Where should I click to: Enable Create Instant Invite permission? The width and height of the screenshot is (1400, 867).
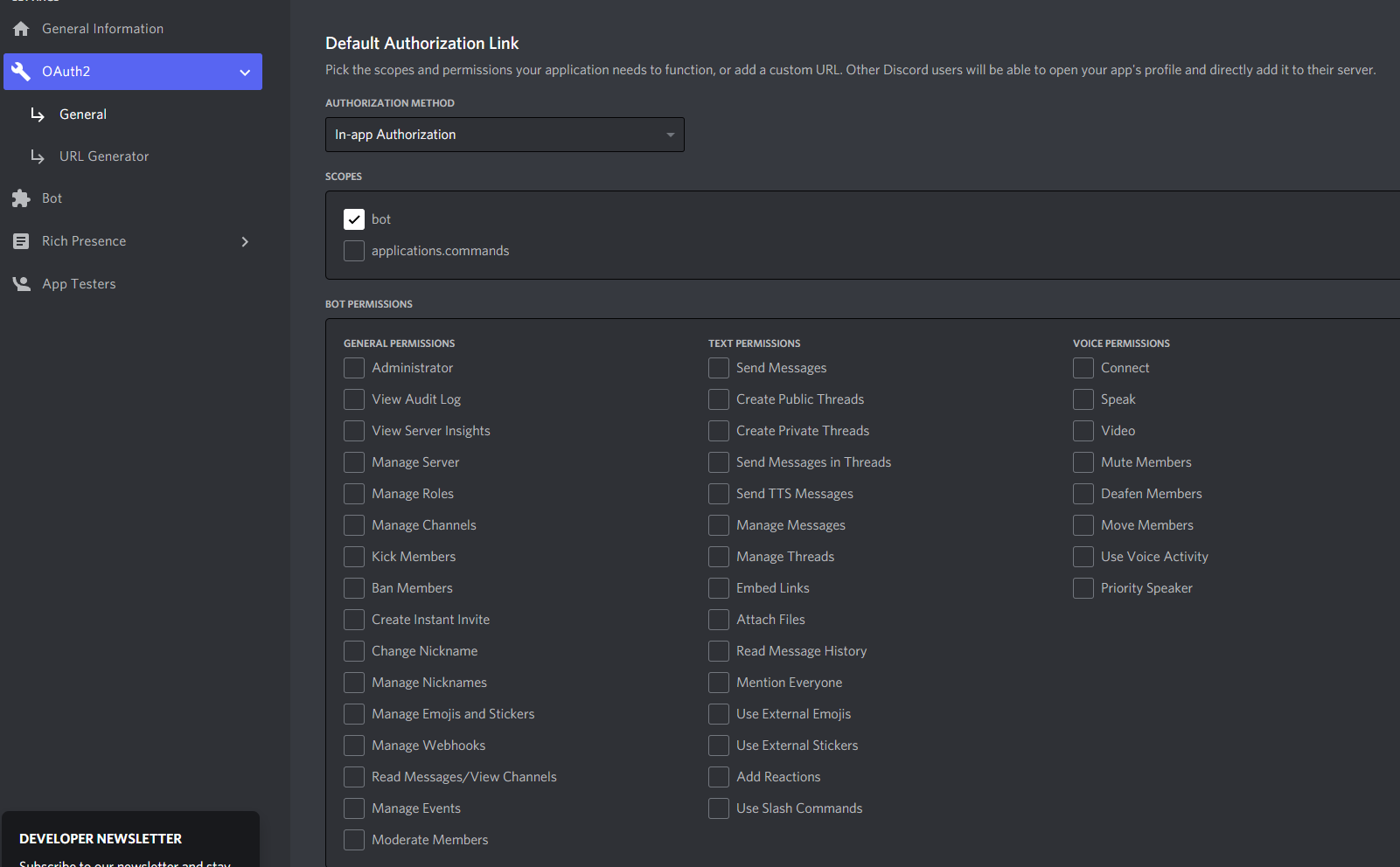coord(354,620)
